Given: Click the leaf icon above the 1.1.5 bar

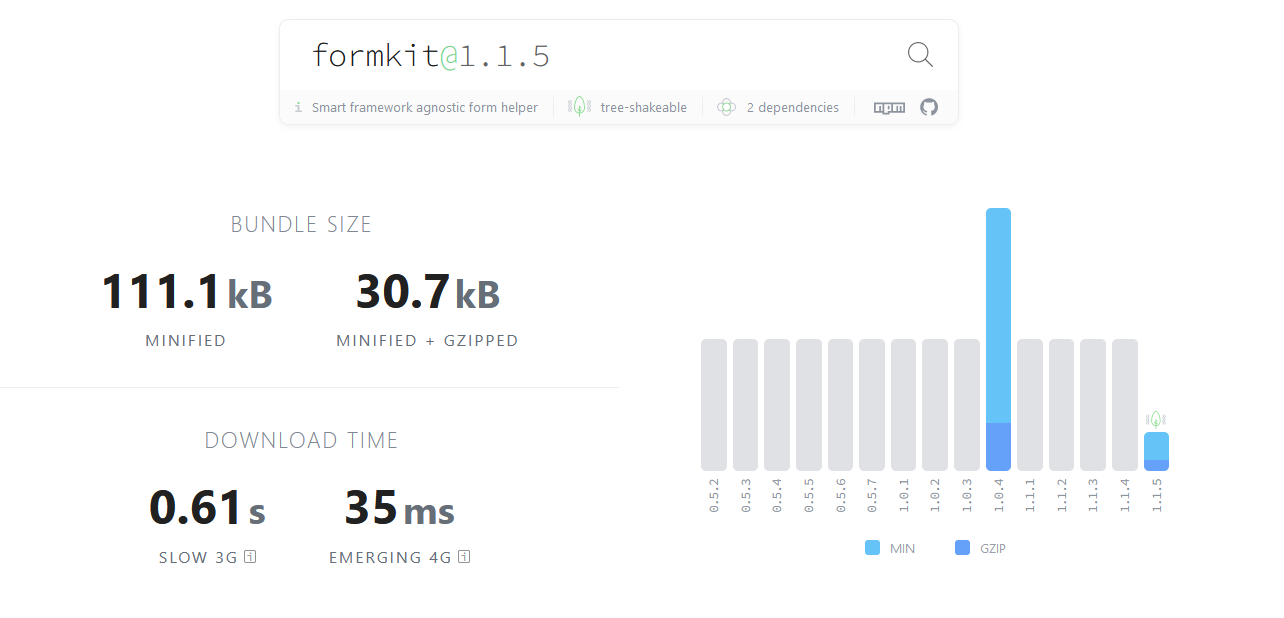Looking at the screenshot, I should pyautogui.click(x=1156, y=418).
